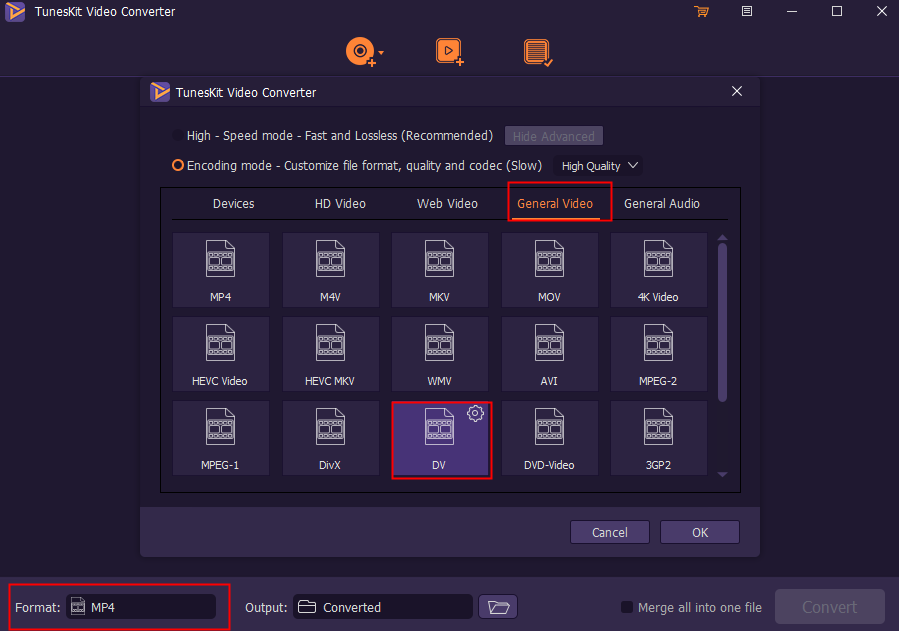Click the Output Converted path field

click(383, 607)
